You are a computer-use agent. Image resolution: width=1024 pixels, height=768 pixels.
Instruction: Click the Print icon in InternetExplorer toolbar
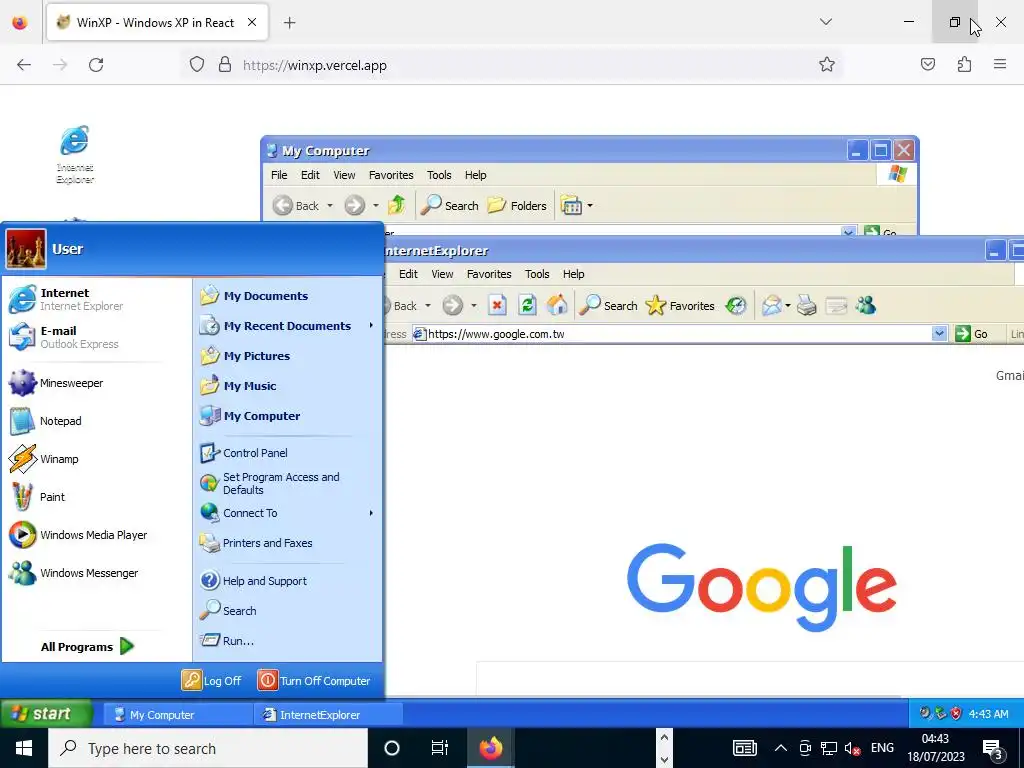807,305
